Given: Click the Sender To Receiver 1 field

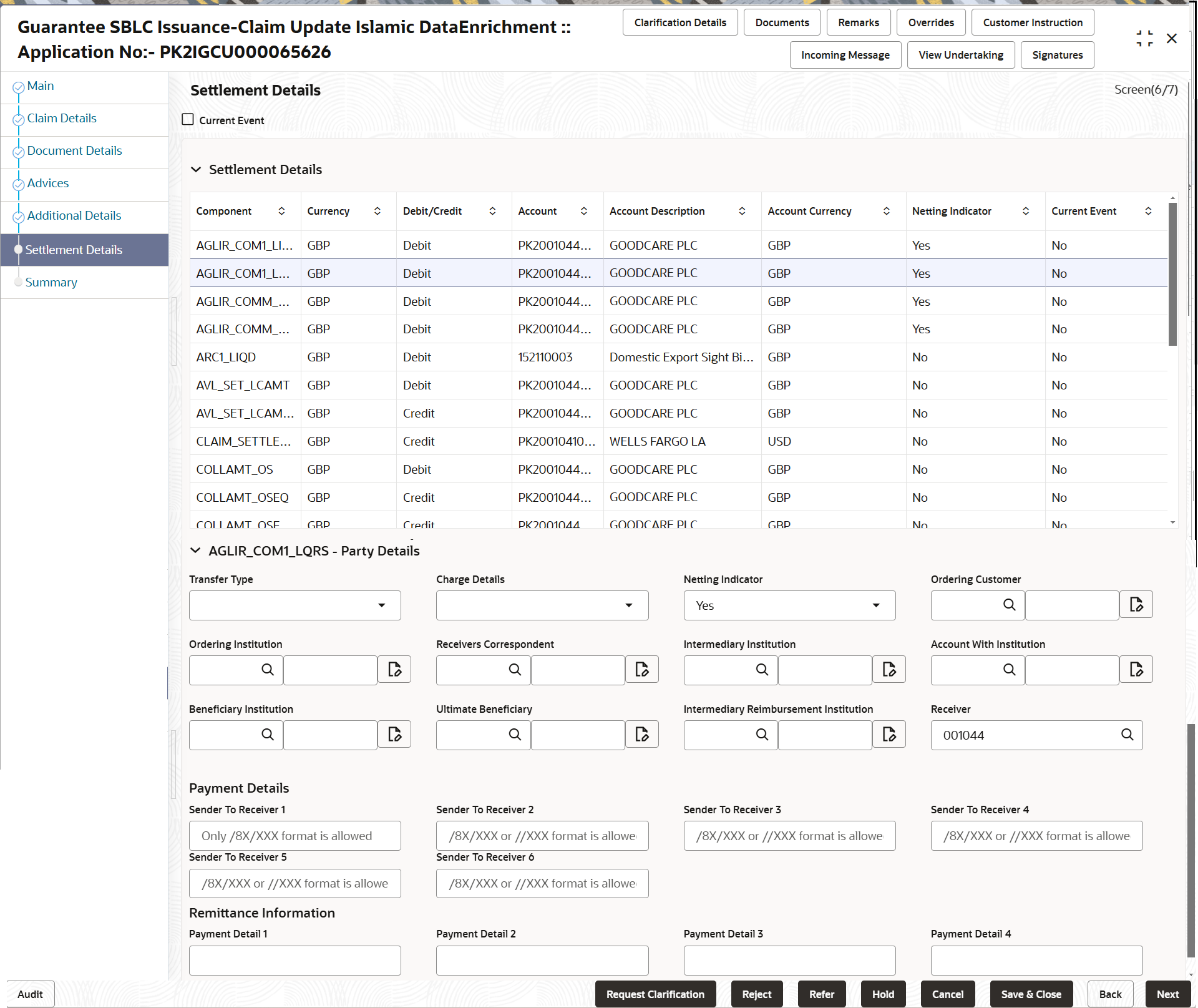Looking at the screenshot, I should (295, 835).
